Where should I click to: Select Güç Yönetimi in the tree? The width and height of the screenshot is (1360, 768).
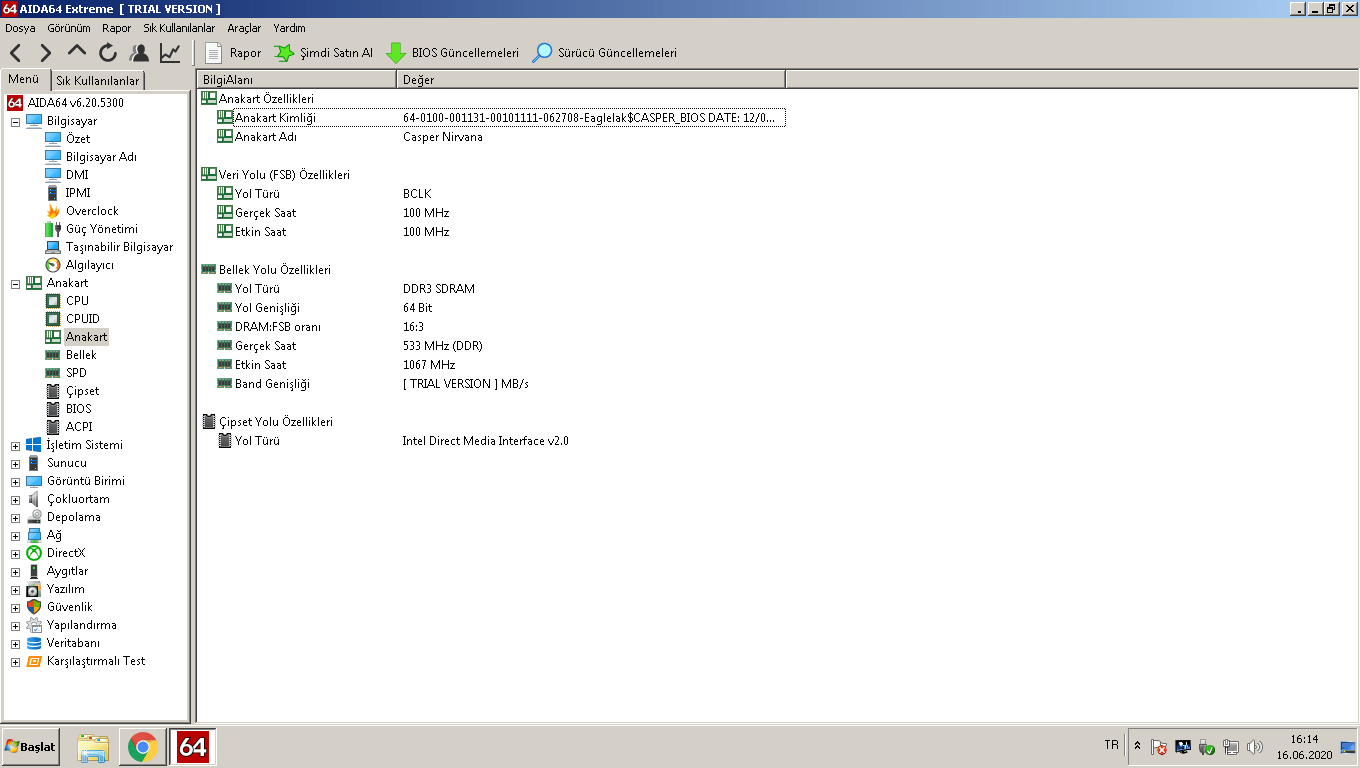pyautogui.click(x=102, y=229)
